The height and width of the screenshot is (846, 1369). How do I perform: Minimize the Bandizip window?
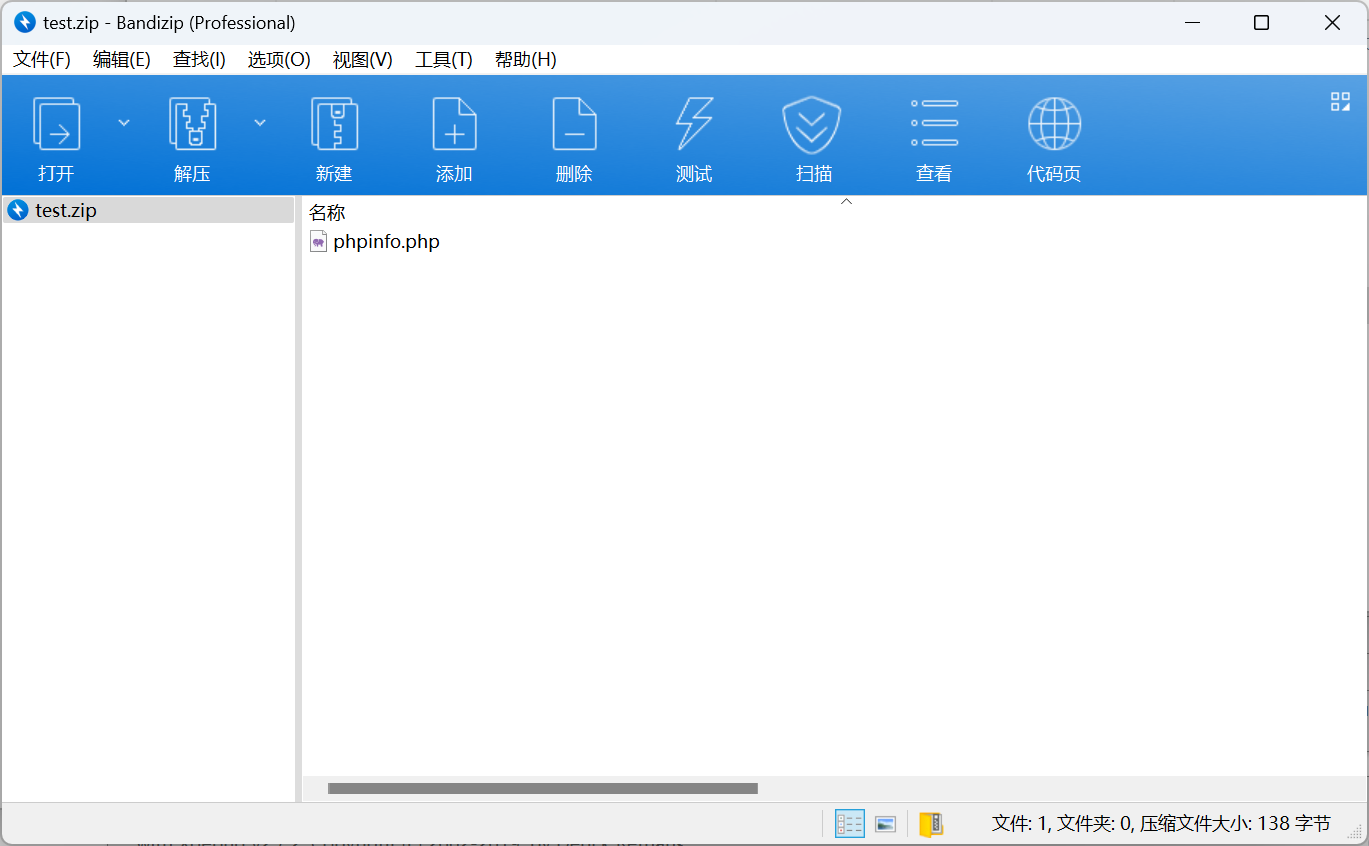pos(1191,22)
